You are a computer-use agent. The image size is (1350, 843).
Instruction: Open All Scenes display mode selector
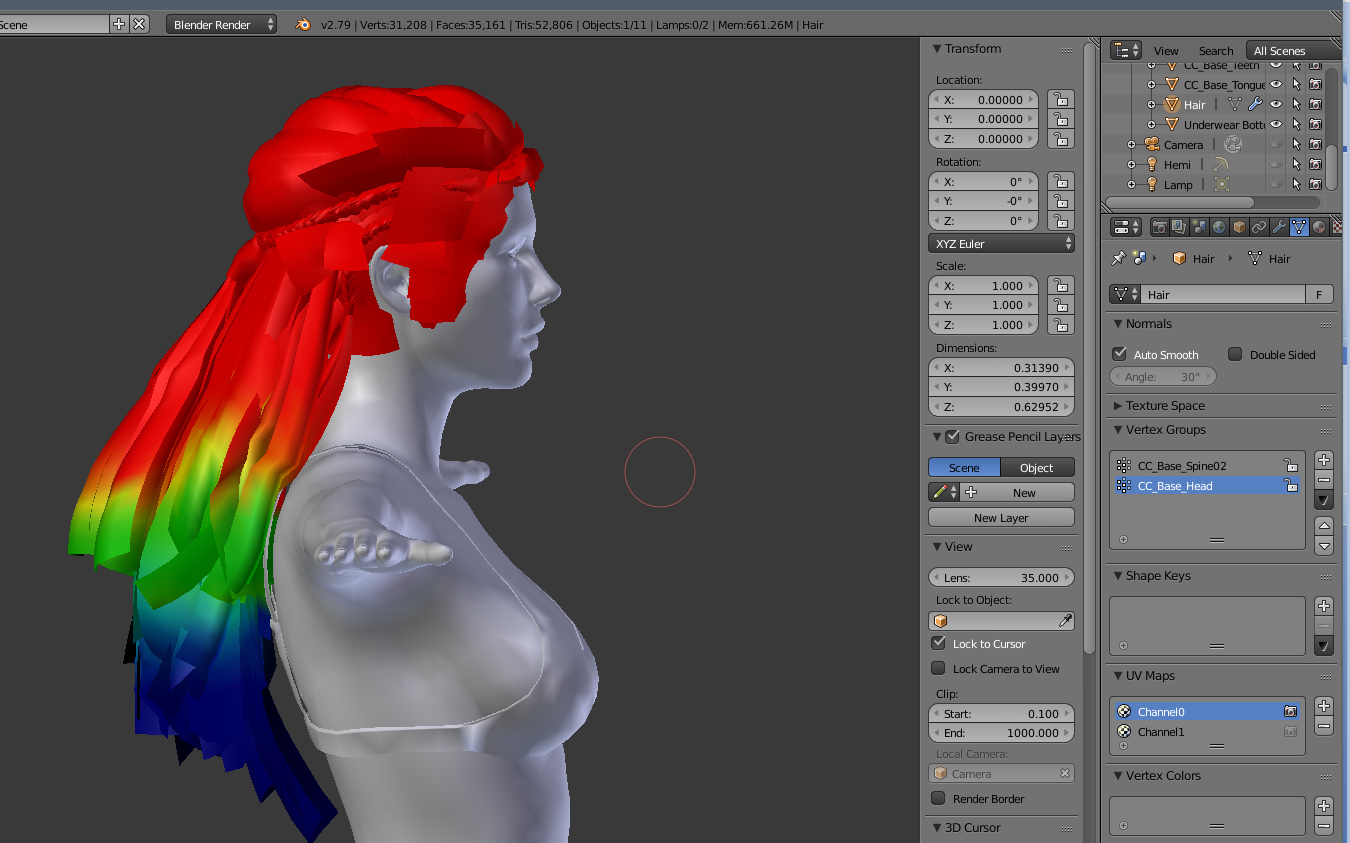click(1292, 50)
